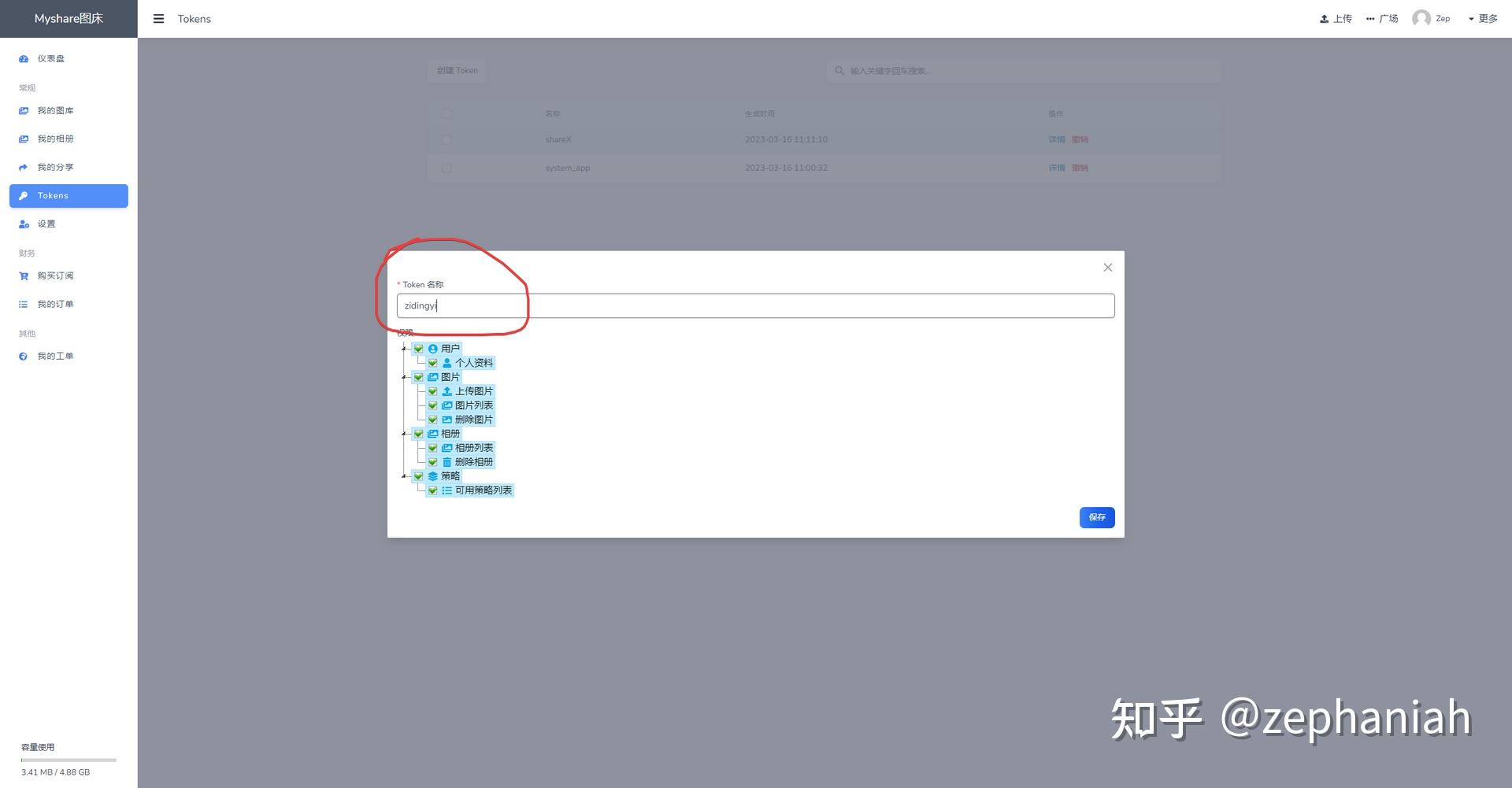
Task: Open 设置 settings in the sidebar
Action: pyautogui.click(x=46, y=224)
